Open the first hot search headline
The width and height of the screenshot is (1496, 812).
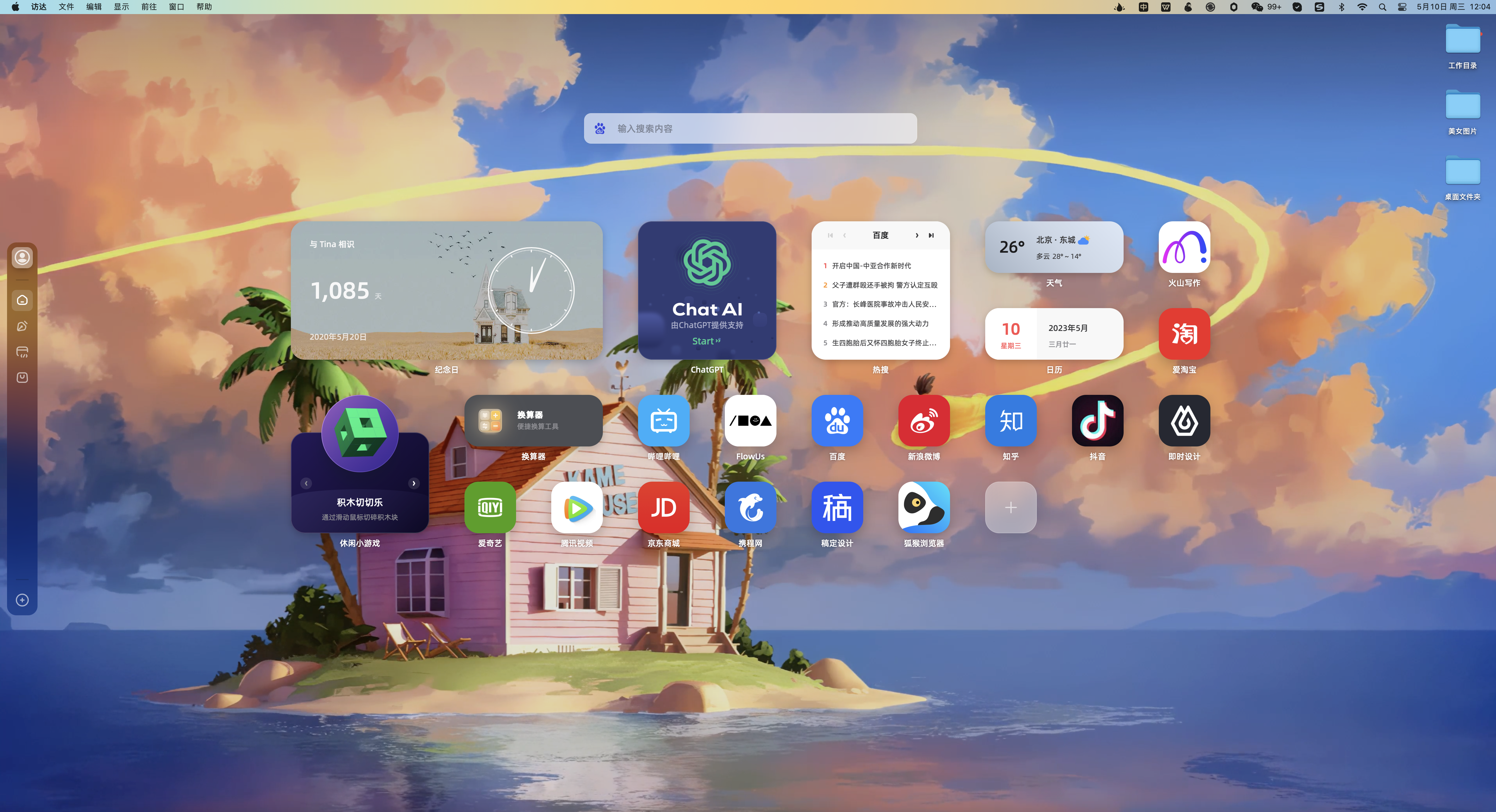click(x=871, y=266)
